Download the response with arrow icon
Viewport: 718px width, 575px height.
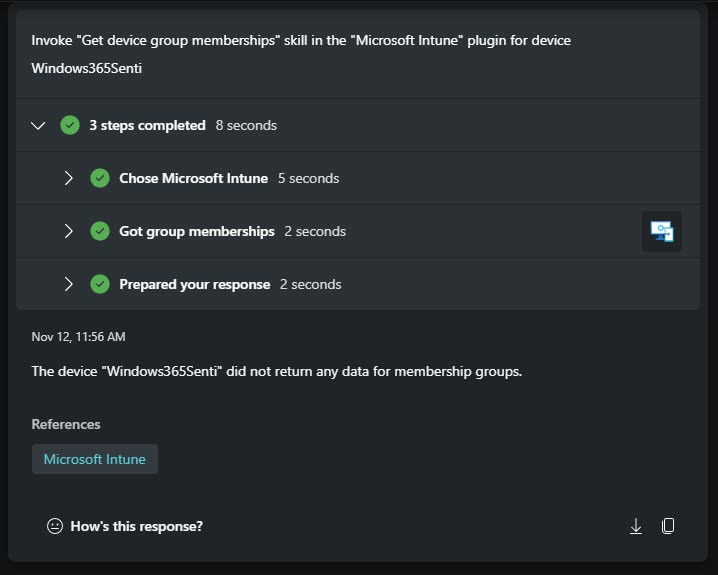636,526
